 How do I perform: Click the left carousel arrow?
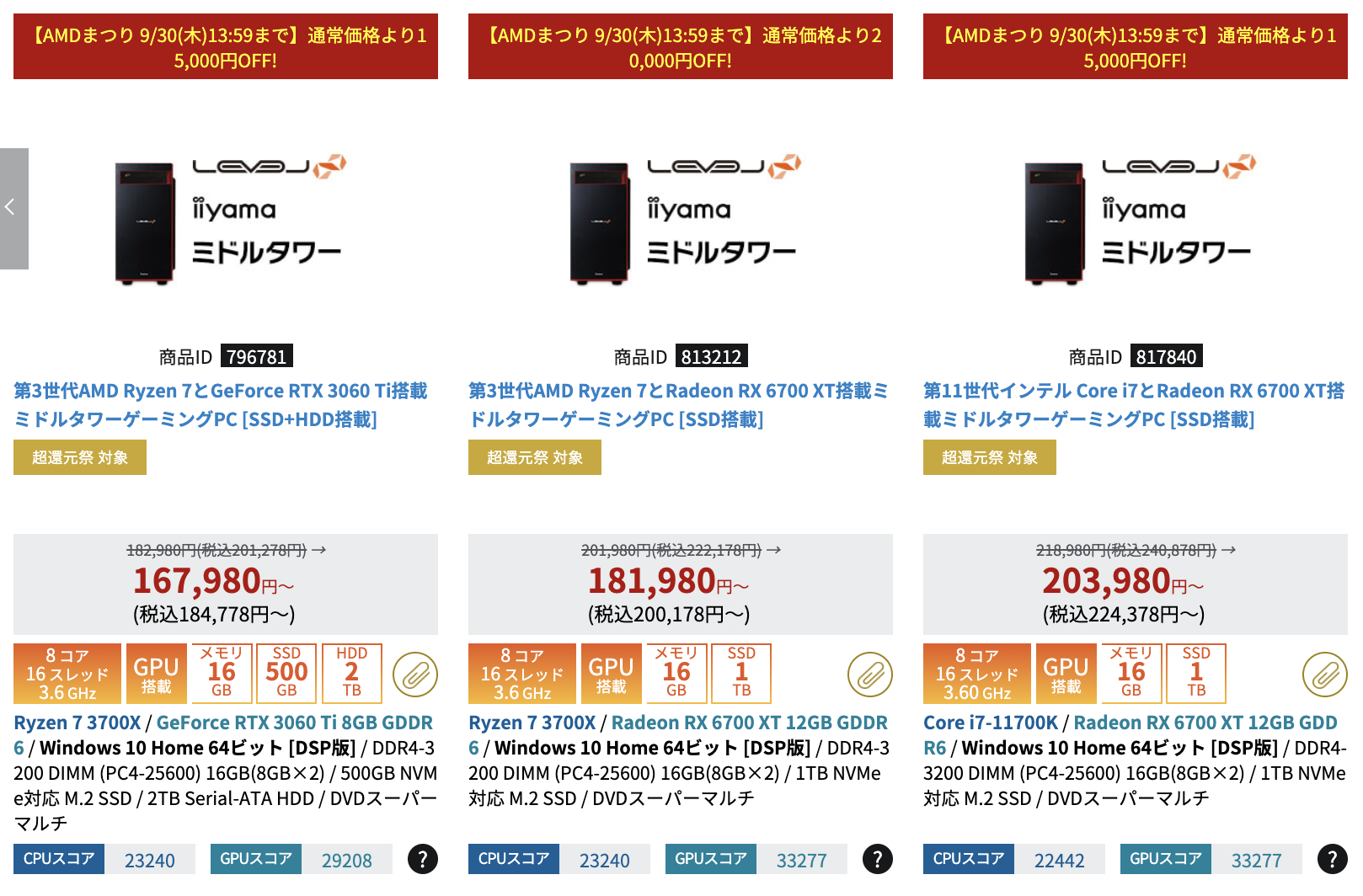point(13,208)
